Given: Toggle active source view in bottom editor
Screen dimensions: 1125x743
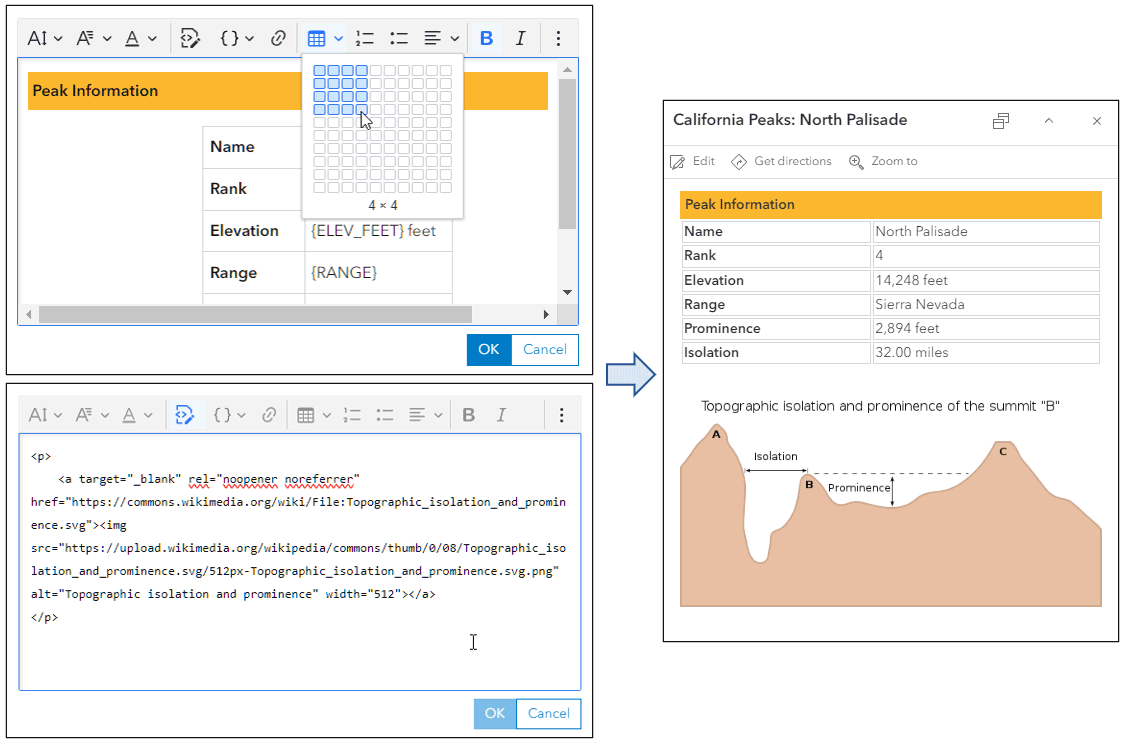Looking at the screenshot, I should tap(185, 415).
